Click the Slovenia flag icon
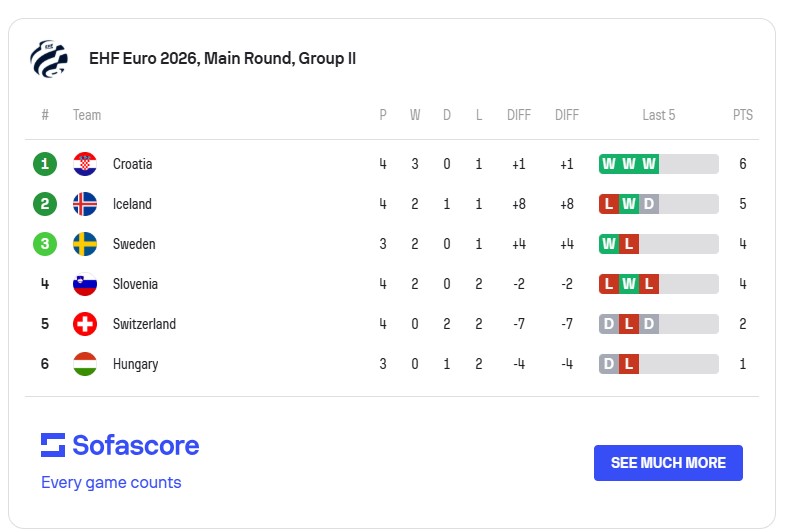 (85, 284)
